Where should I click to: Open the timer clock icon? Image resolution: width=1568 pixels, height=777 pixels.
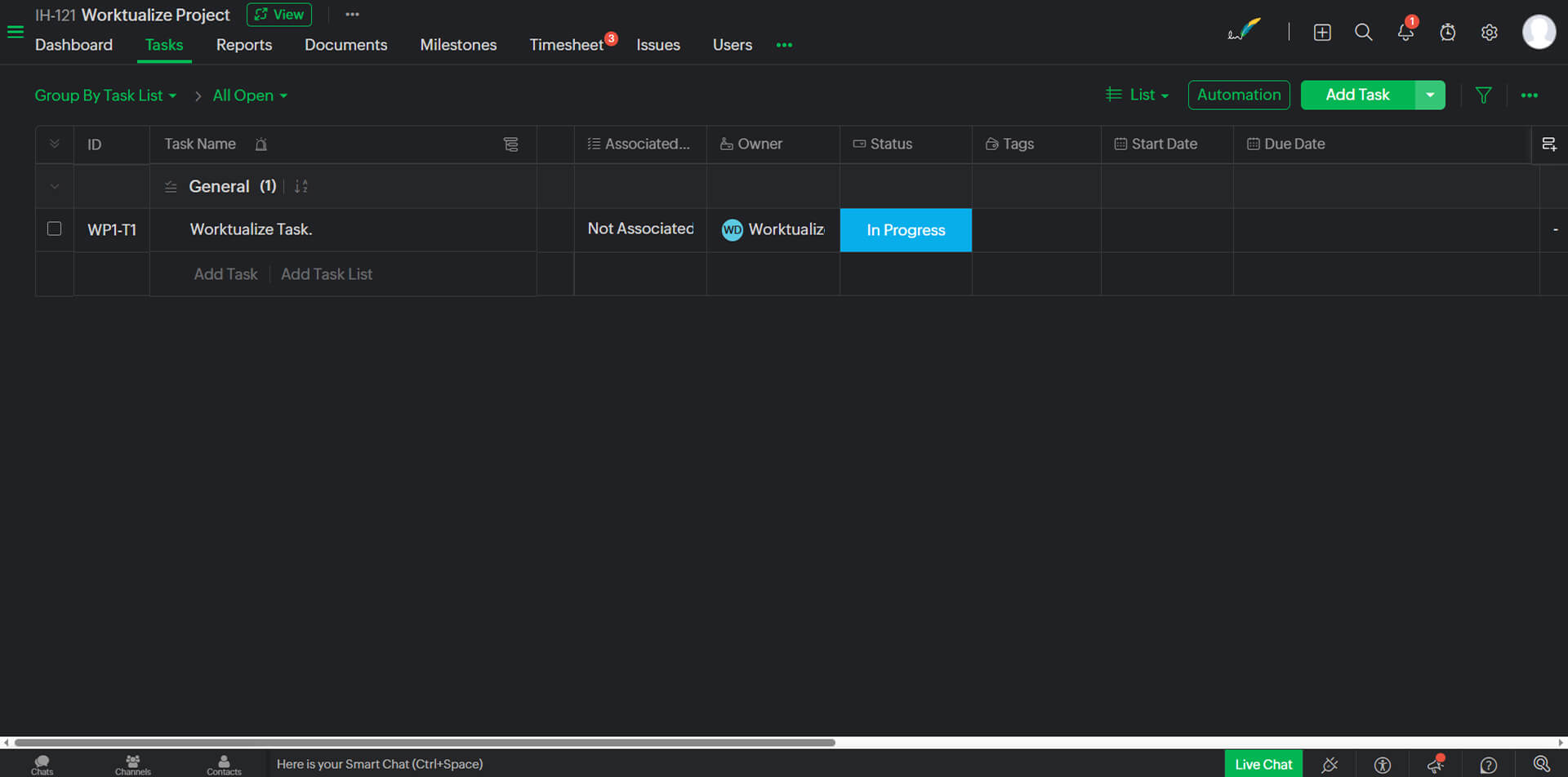1447,33
